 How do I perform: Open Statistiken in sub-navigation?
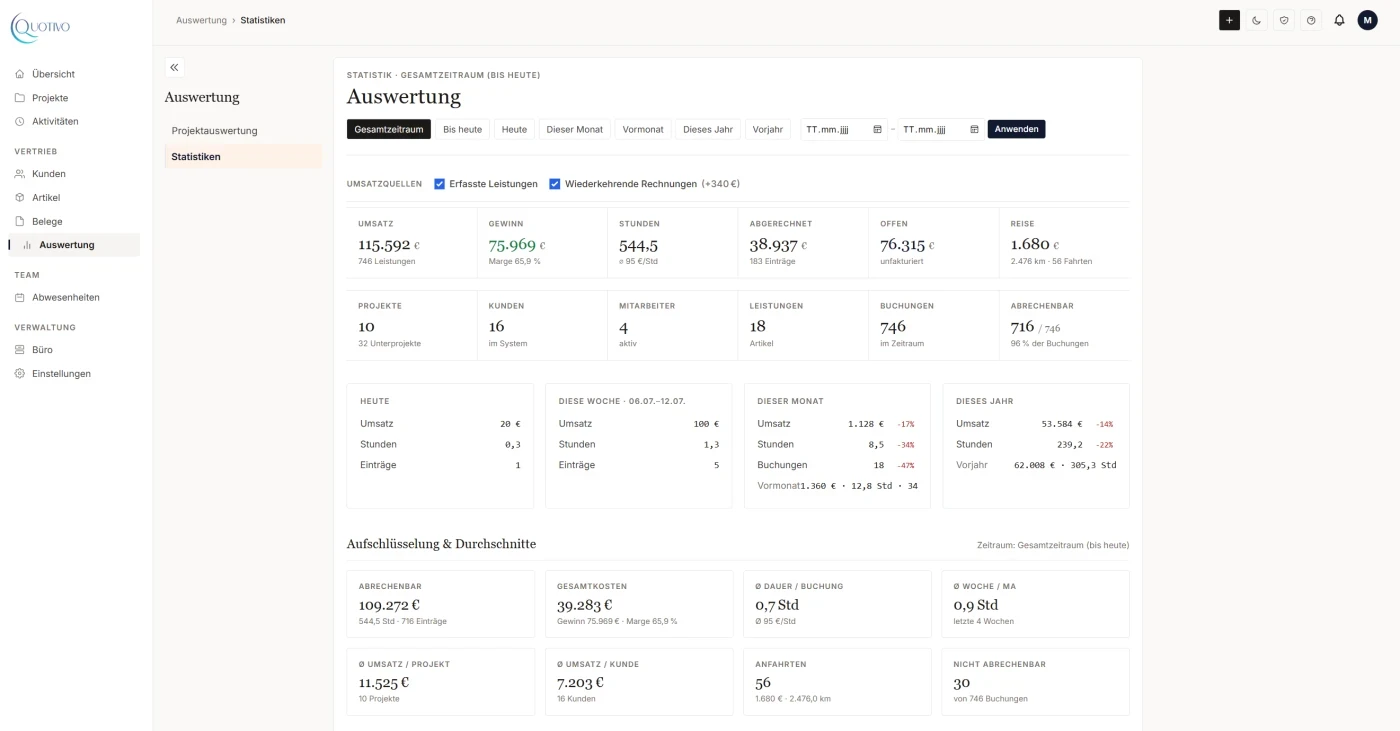[243, 157]
